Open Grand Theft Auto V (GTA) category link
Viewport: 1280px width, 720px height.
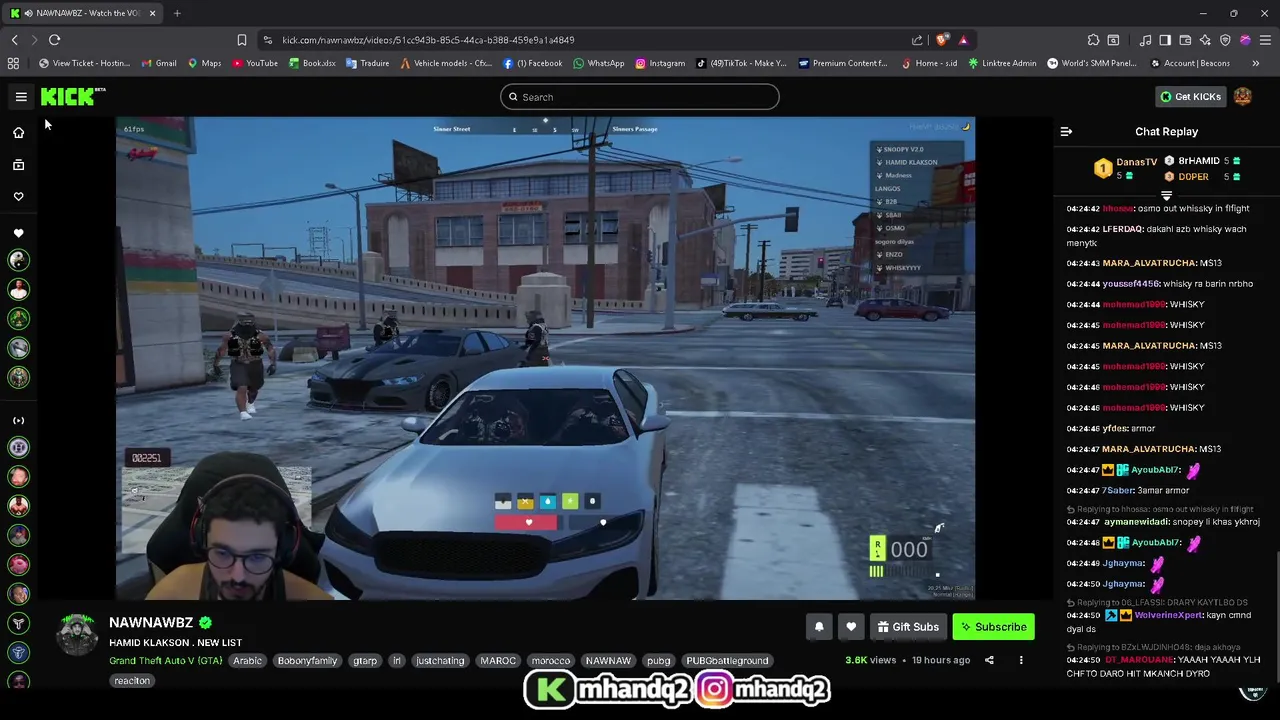pos(166,661)
